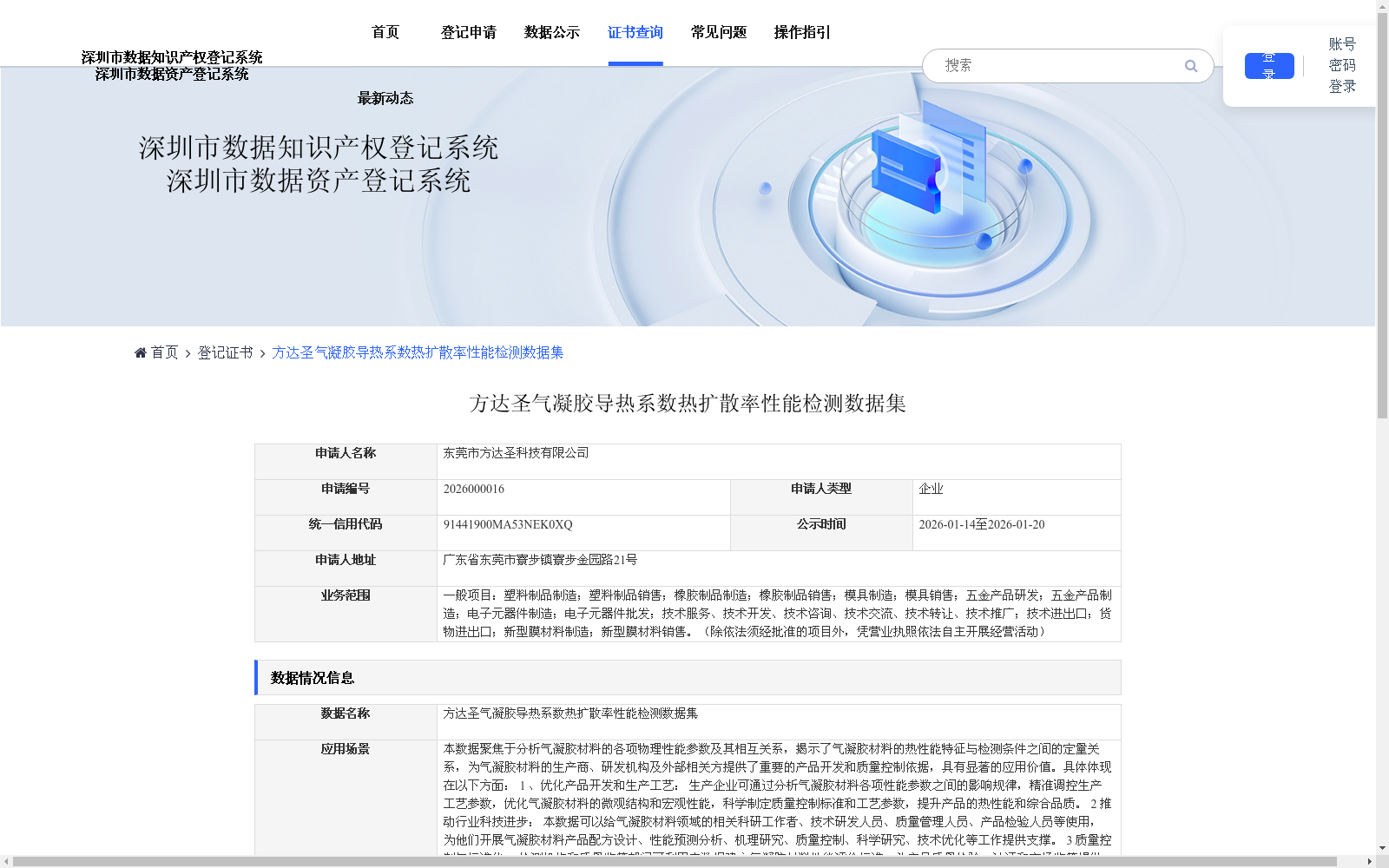Screen dimensions: 1389x868
Task: Click the blue 登录 button
Action: point(1269,66)
